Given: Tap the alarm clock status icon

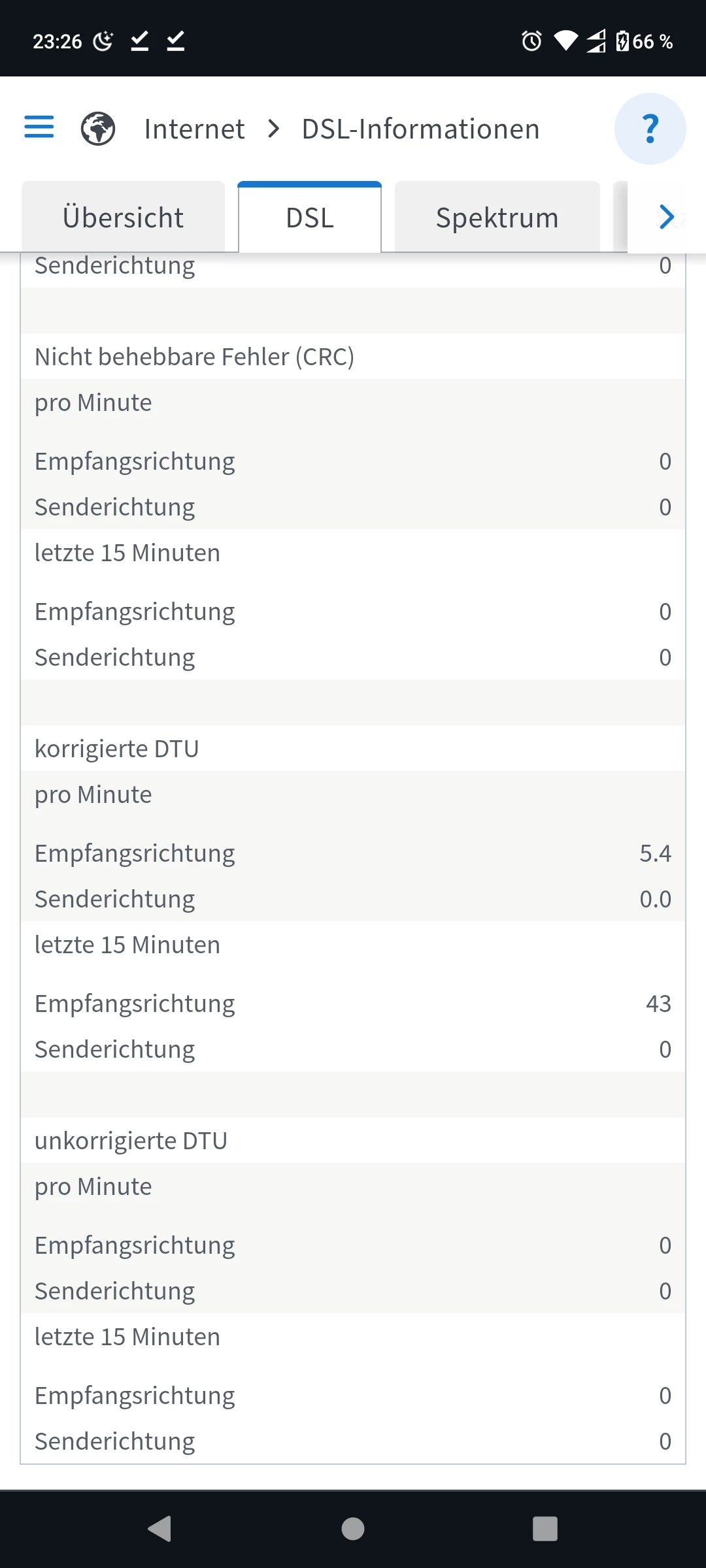Looking at the screenshot, I should [531, 41].
